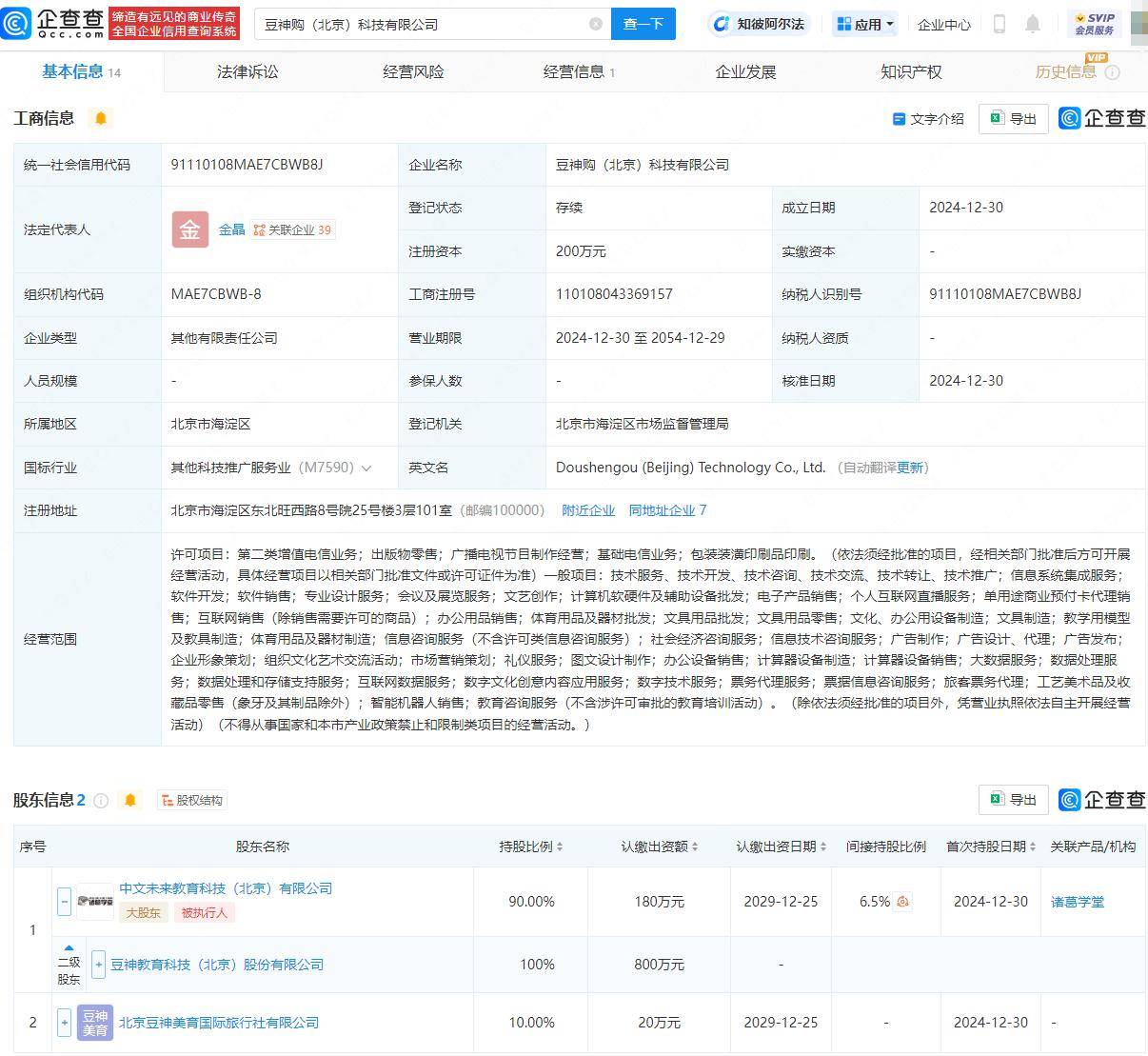Screen dimensions: 1148x1056
Task: Expand the 国标行业 chevron dropdown
Action: [366, 468]
